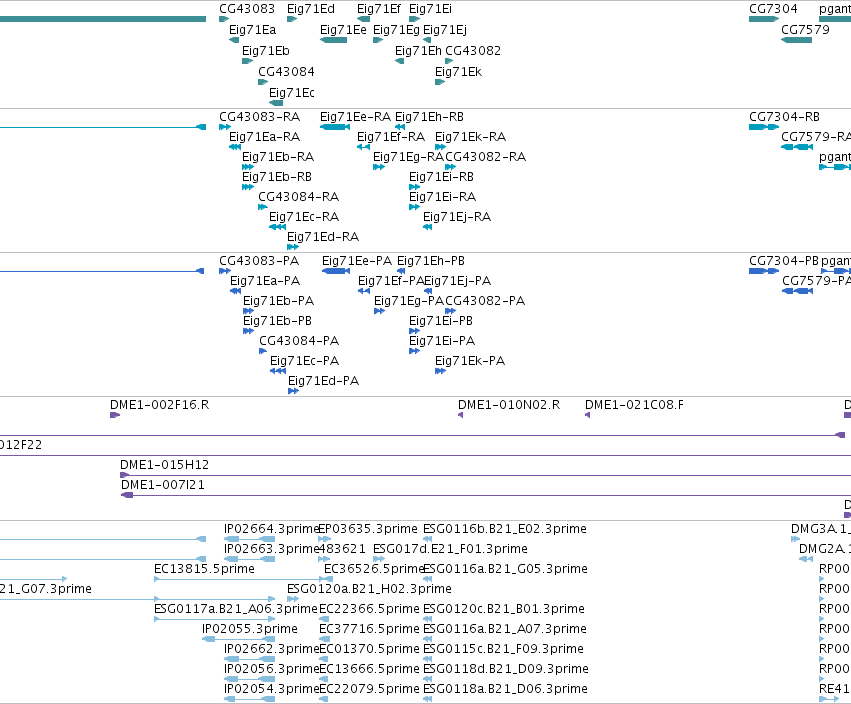Click the CG43082-PA protein label
Viewport: 851px width, 704px height.
pos(485,301)
